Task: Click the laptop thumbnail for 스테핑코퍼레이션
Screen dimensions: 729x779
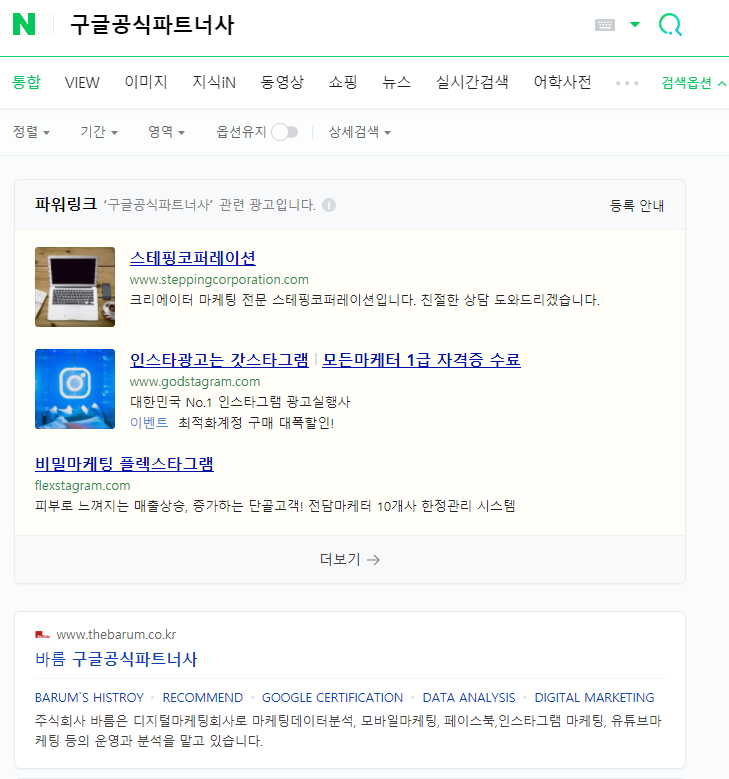Action: [75, 287]
